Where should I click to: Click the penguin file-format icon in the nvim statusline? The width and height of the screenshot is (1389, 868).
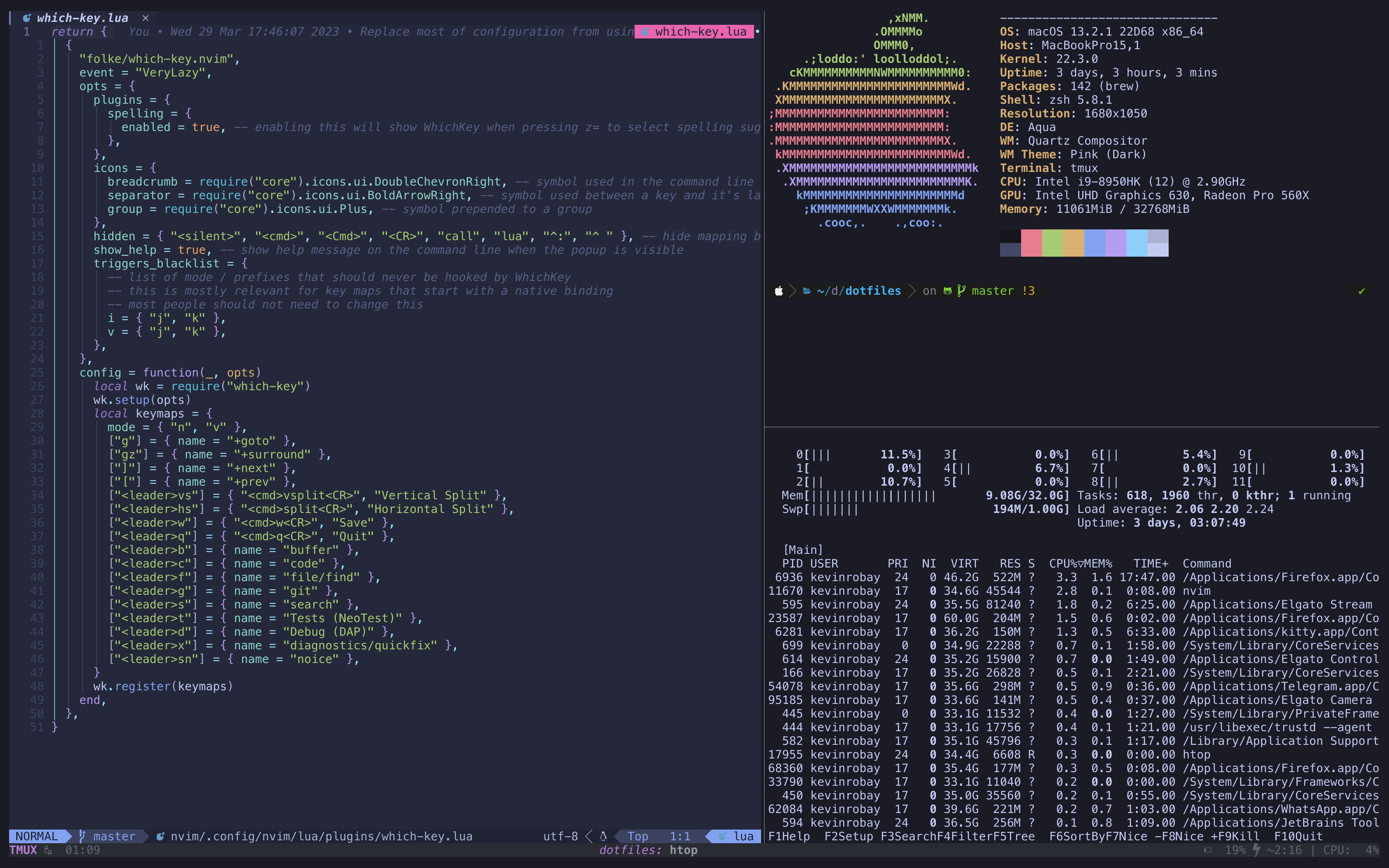point(603,836)
